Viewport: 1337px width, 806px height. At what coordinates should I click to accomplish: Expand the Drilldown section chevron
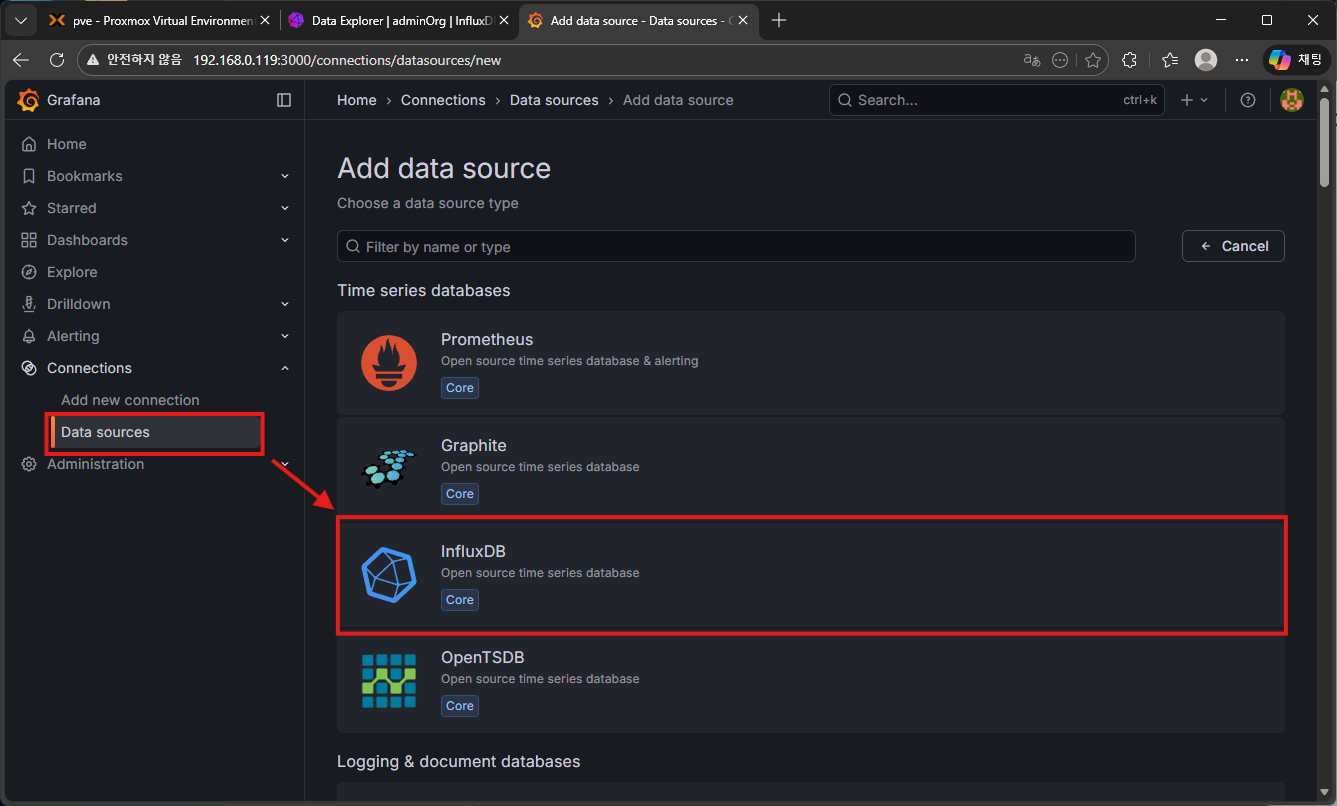[x=285, y=304]
